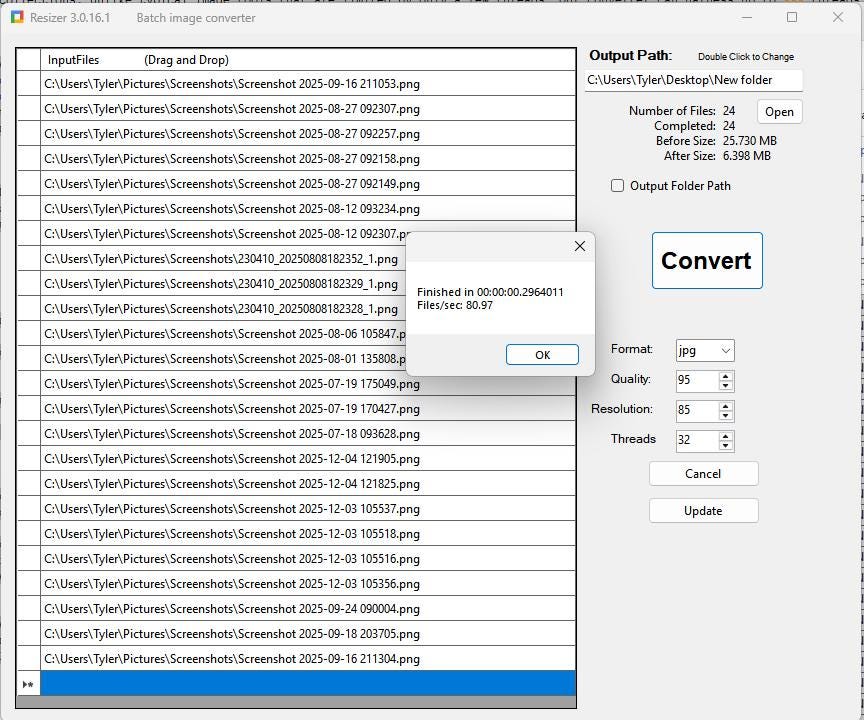Click the Resolution input field showing 85

tap(698, 410)
